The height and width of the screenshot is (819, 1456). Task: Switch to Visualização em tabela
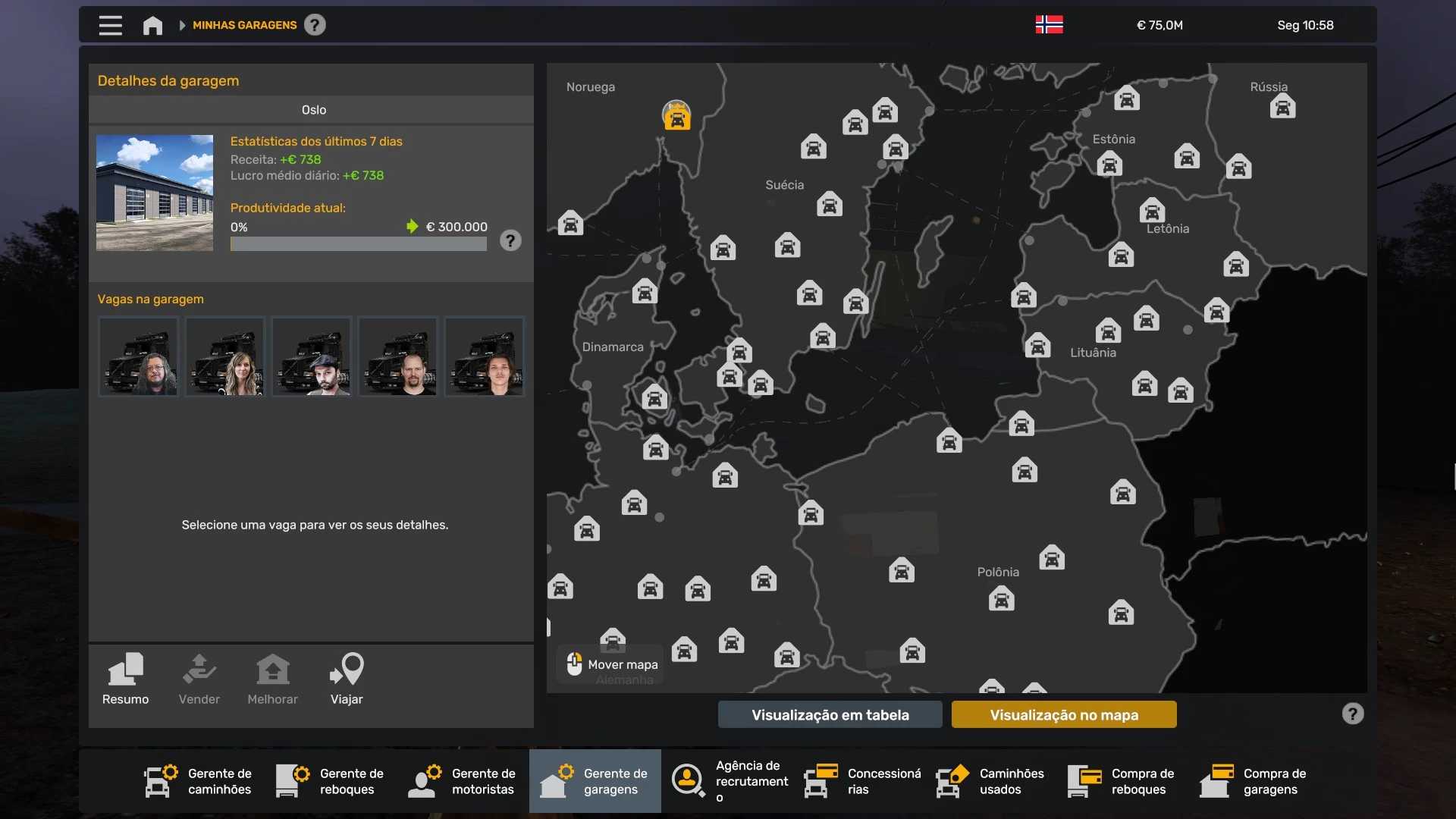830,714
